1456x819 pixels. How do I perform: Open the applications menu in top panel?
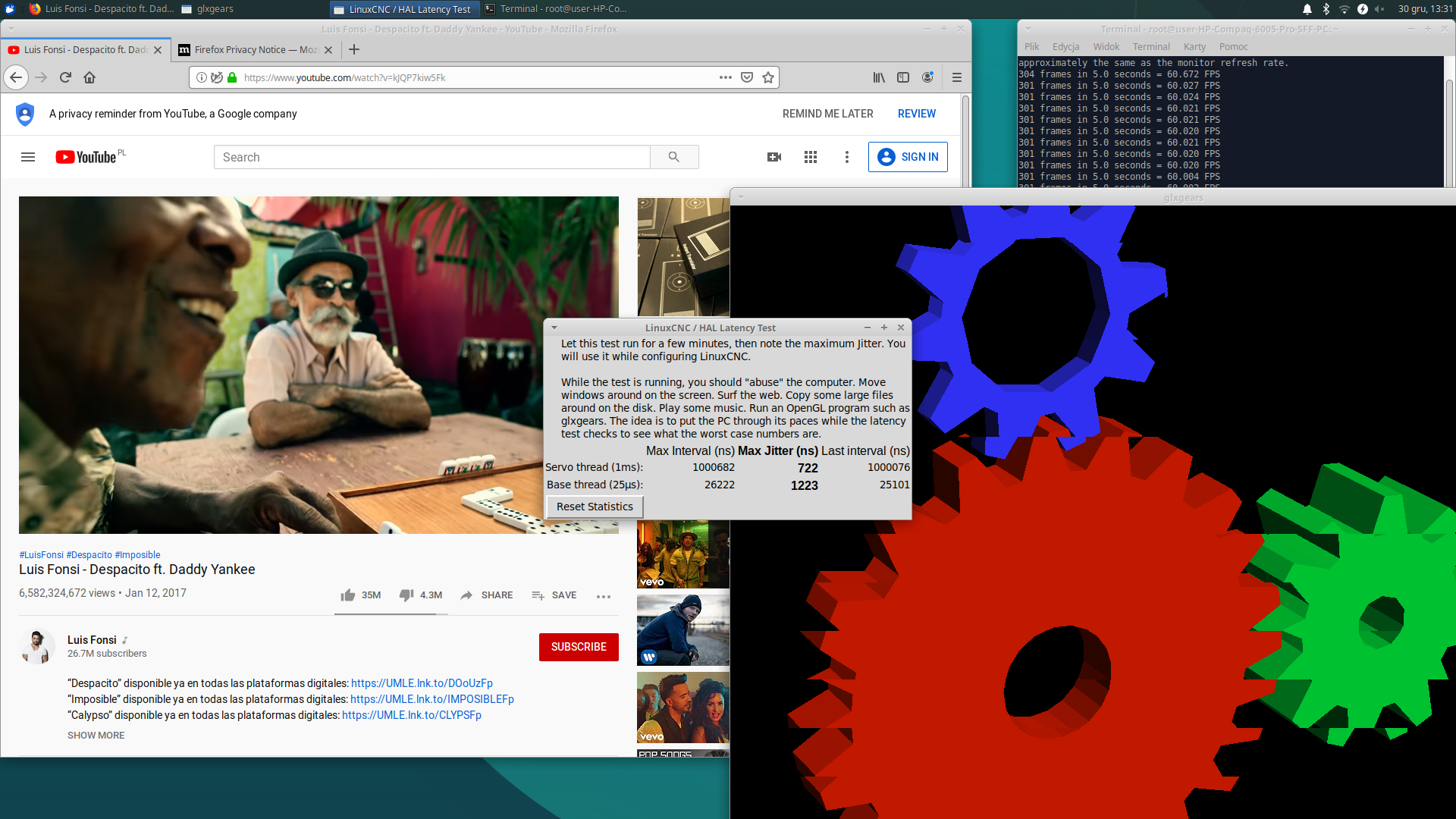coord(10,9)
